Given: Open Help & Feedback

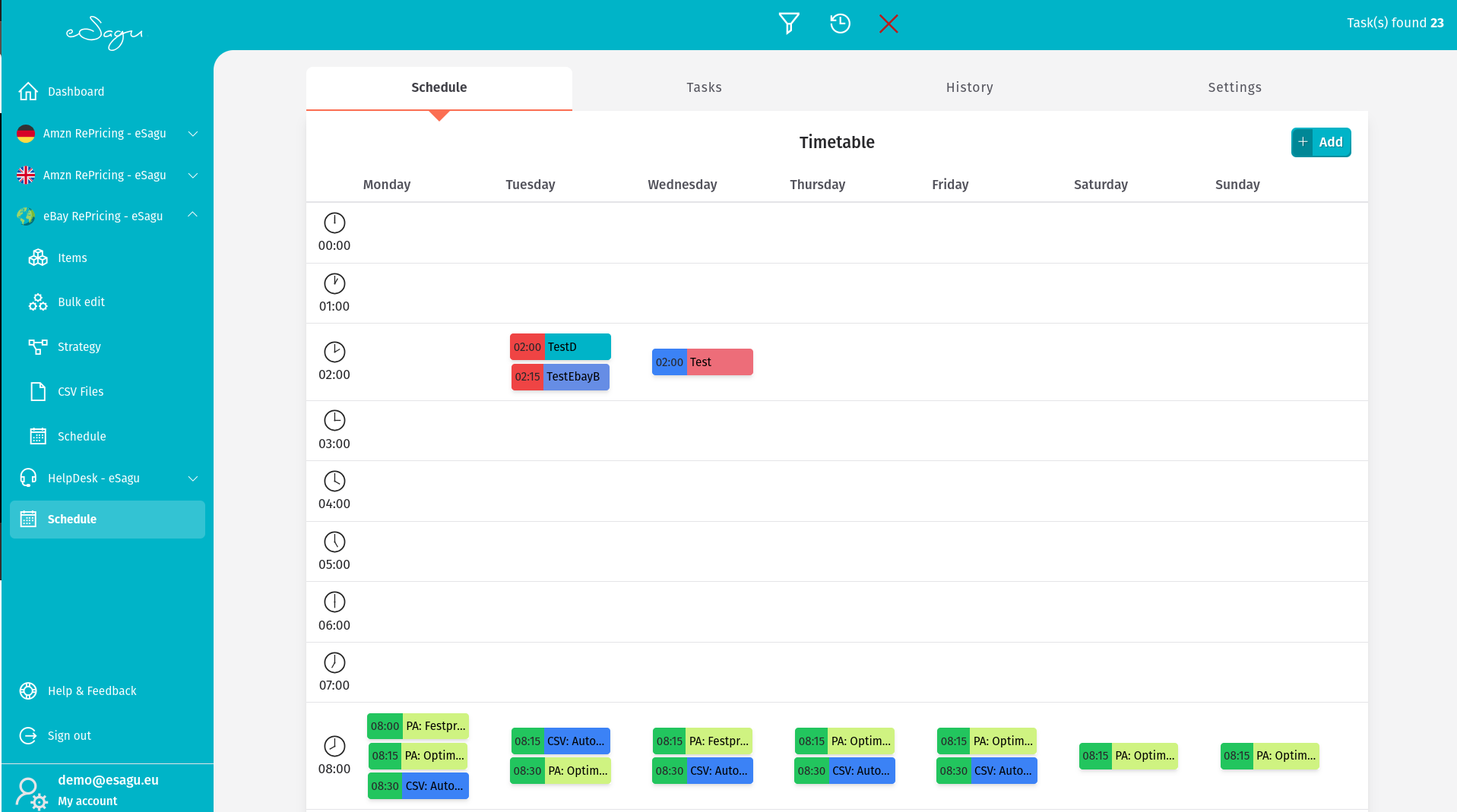Looking at the screenshot, I should [91, 690].
